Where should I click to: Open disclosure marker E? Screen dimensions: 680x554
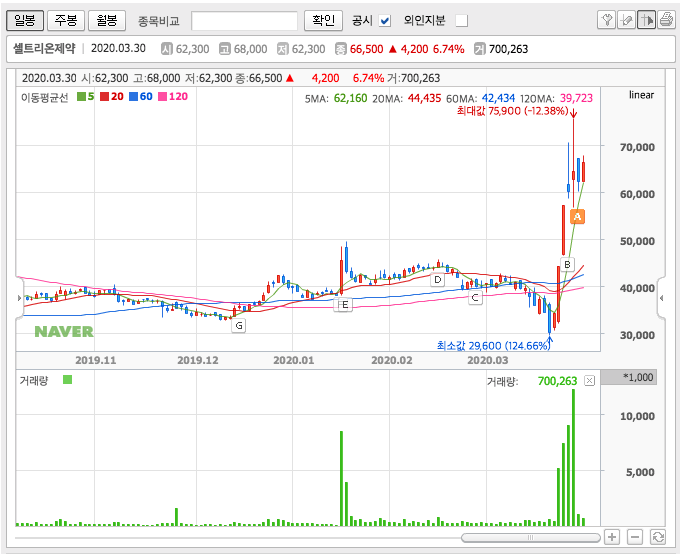pos(345,305)
